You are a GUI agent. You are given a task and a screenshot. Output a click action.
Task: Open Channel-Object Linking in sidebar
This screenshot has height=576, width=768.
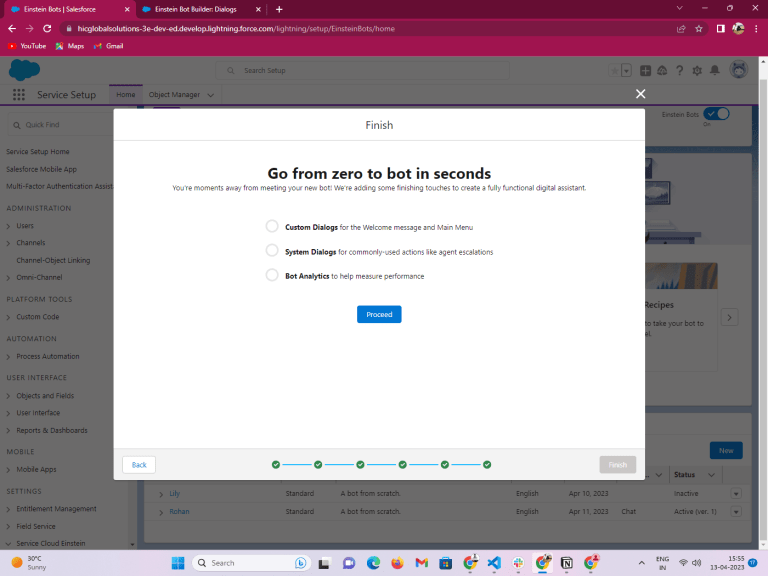click(x=53, y=261)
